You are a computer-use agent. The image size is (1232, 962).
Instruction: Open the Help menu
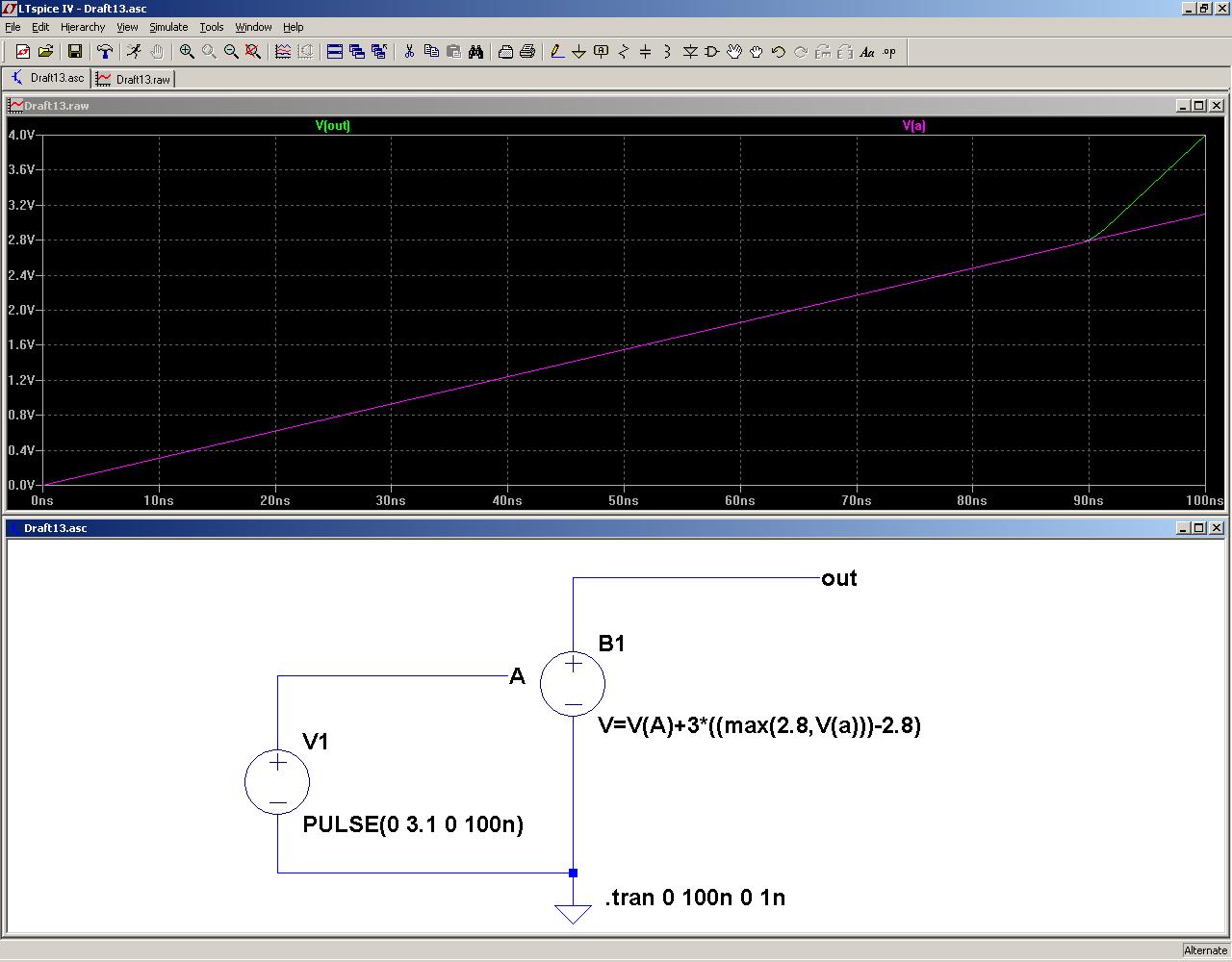click(x=294, y=27)
